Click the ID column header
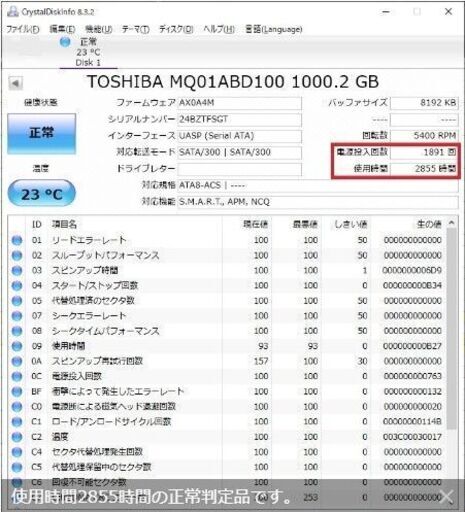This screenshot has width=465, height=512. (x=37, y=224)
